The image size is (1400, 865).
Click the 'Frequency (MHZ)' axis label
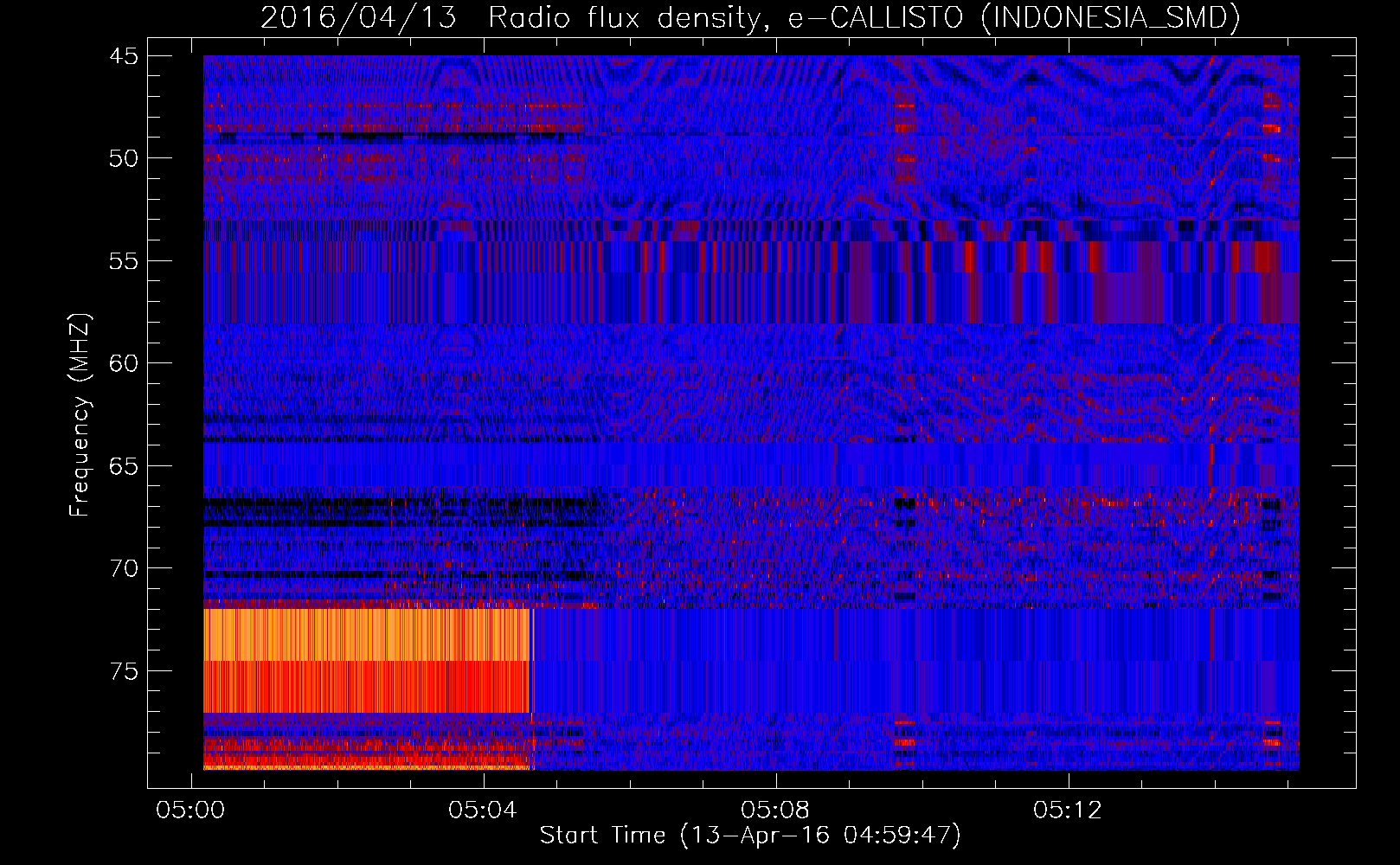click(80, 415)
